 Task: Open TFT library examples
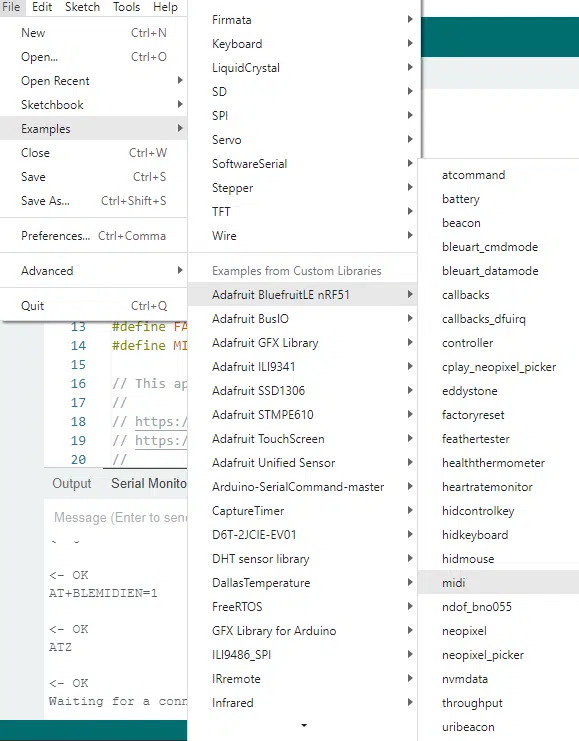click(x=302, y=212)
